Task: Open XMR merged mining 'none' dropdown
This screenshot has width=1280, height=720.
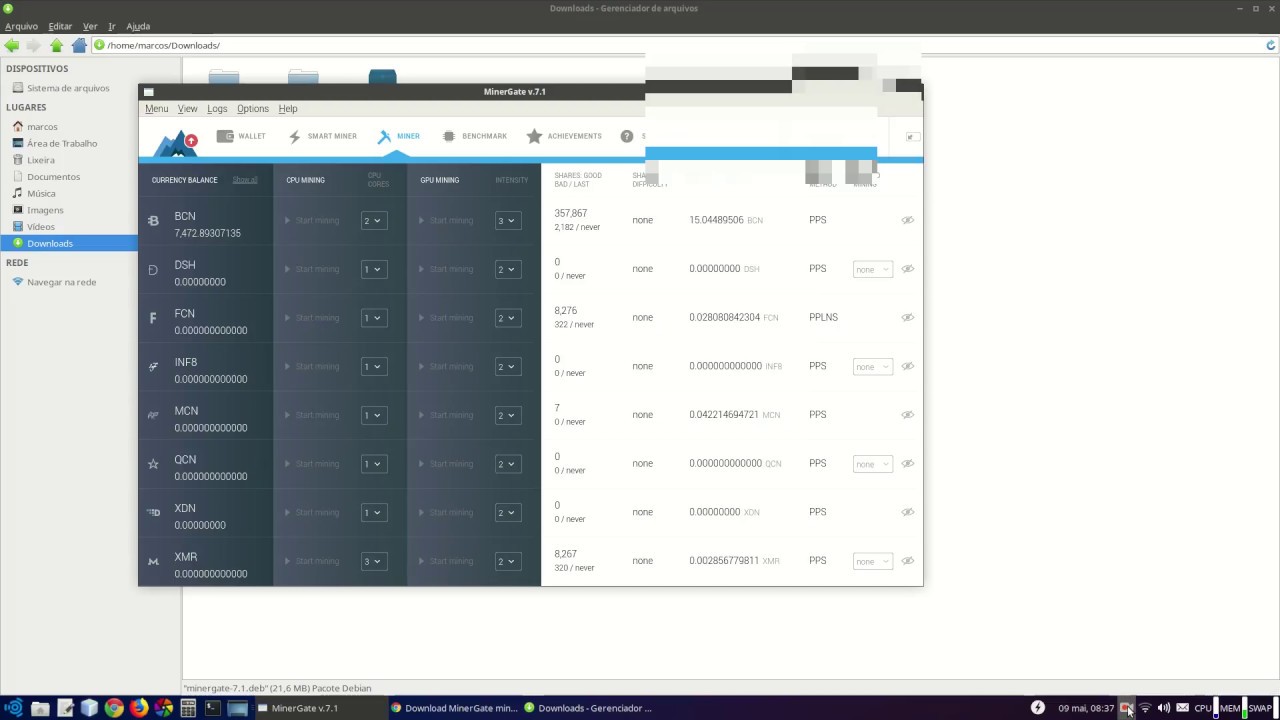Action: pyautogui.click(x=872, y=561)
